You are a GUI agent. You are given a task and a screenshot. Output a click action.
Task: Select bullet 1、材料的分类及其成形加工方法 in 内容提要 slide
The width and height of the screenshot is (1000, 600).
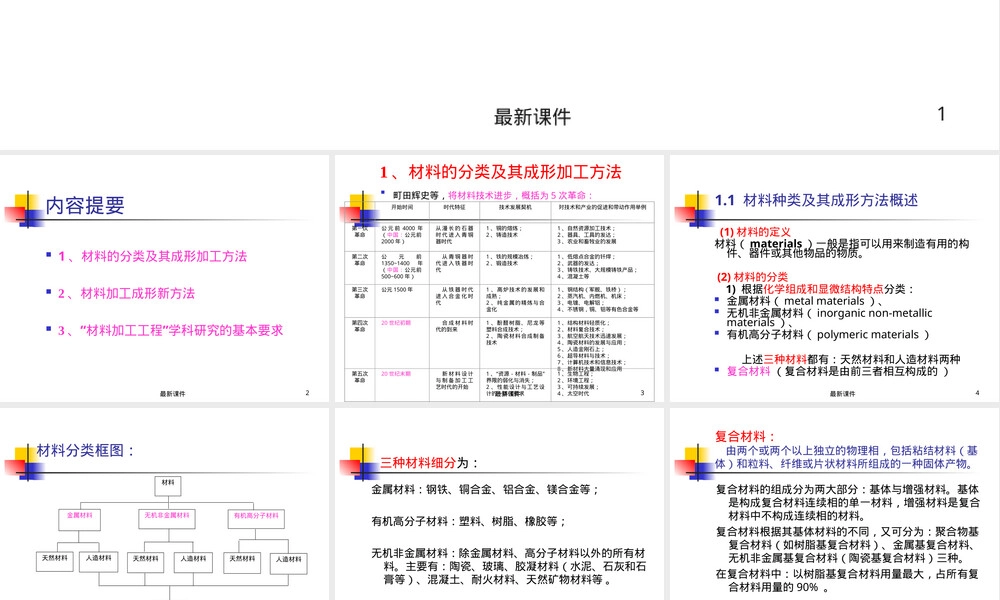click(x=152, y=256)
